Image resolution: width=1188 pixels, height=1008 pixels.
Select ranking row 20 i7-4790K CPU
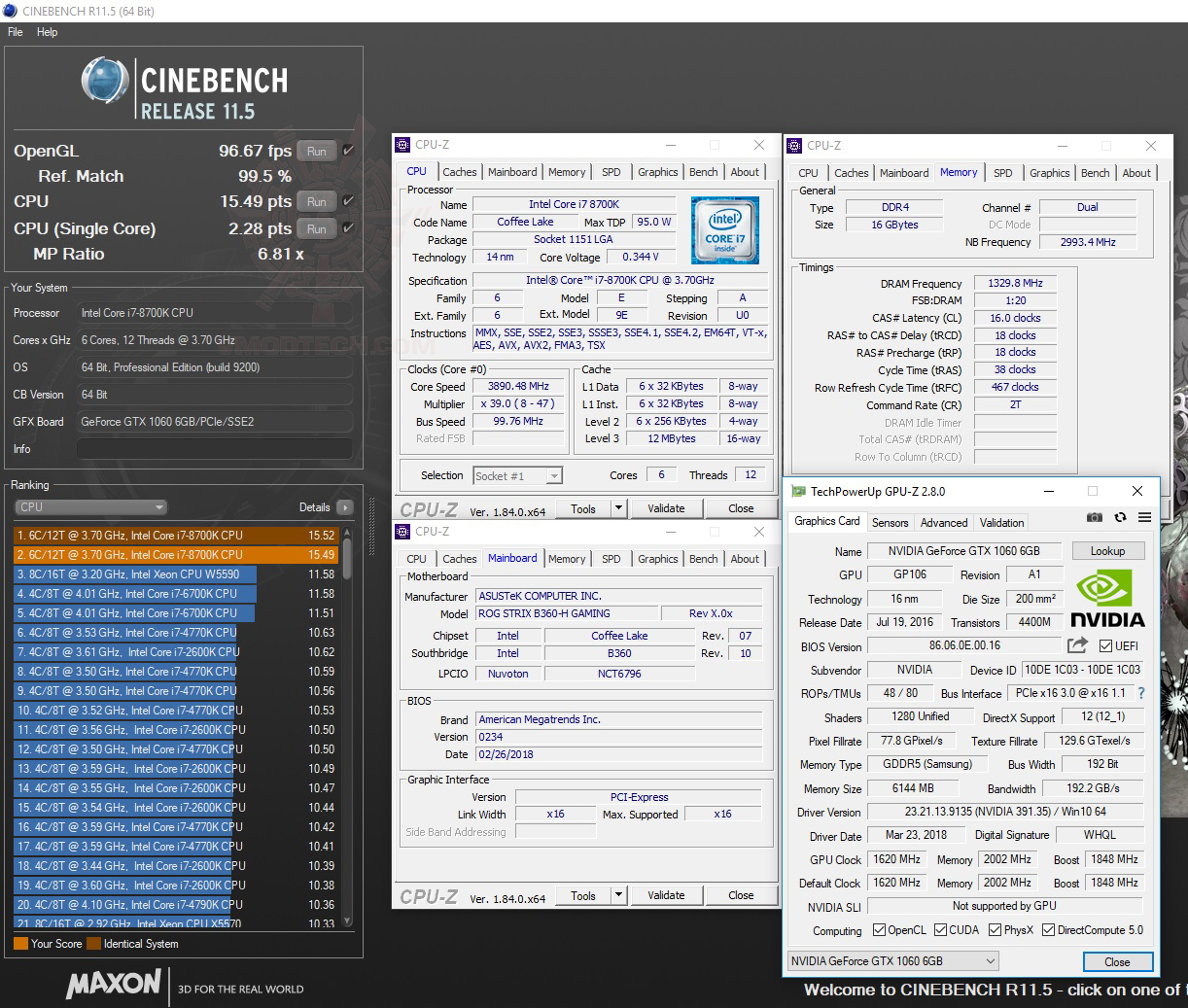[x=175, y=904]
